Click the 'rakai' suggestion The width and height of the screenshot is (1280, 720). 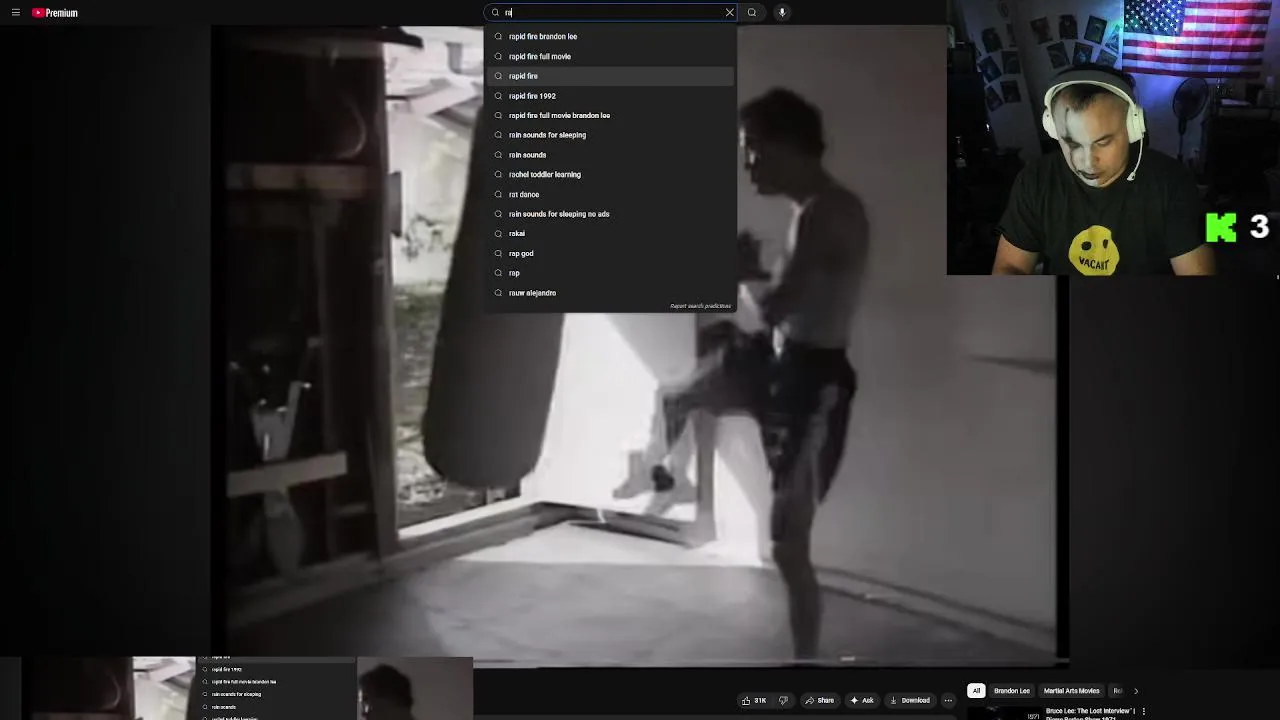pos(610,233)
